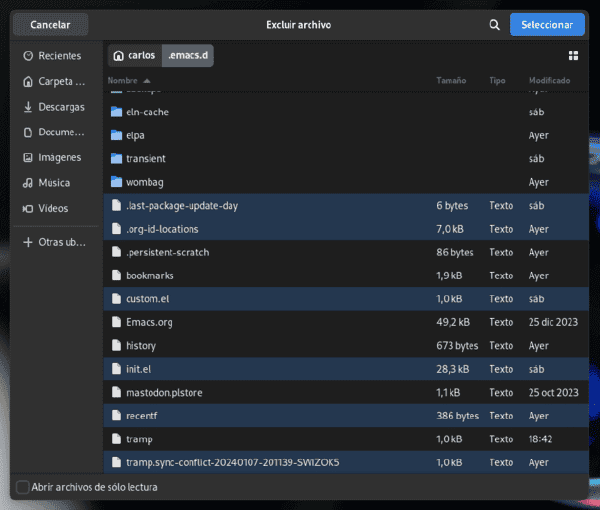
Task: Select the Emacs.org file
Action: tap(346, 322)
